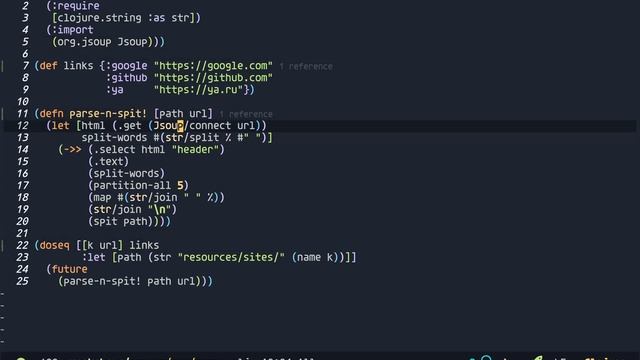Image resolution: width=640 pixels, height=360 pixels.
Task: Click the "https://github.com" string
Action: (213, 78)
